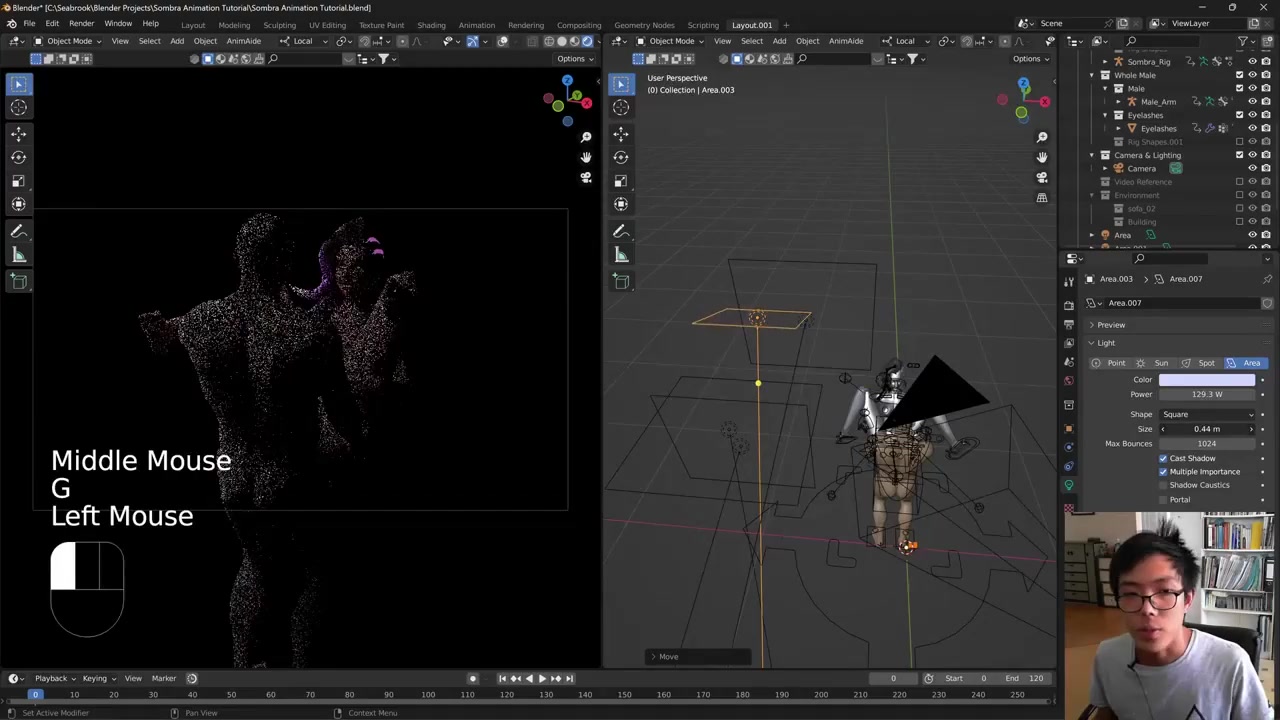Open Options in the right viewport header
Screen dimensions: 1280x720
coord(1029,59)
